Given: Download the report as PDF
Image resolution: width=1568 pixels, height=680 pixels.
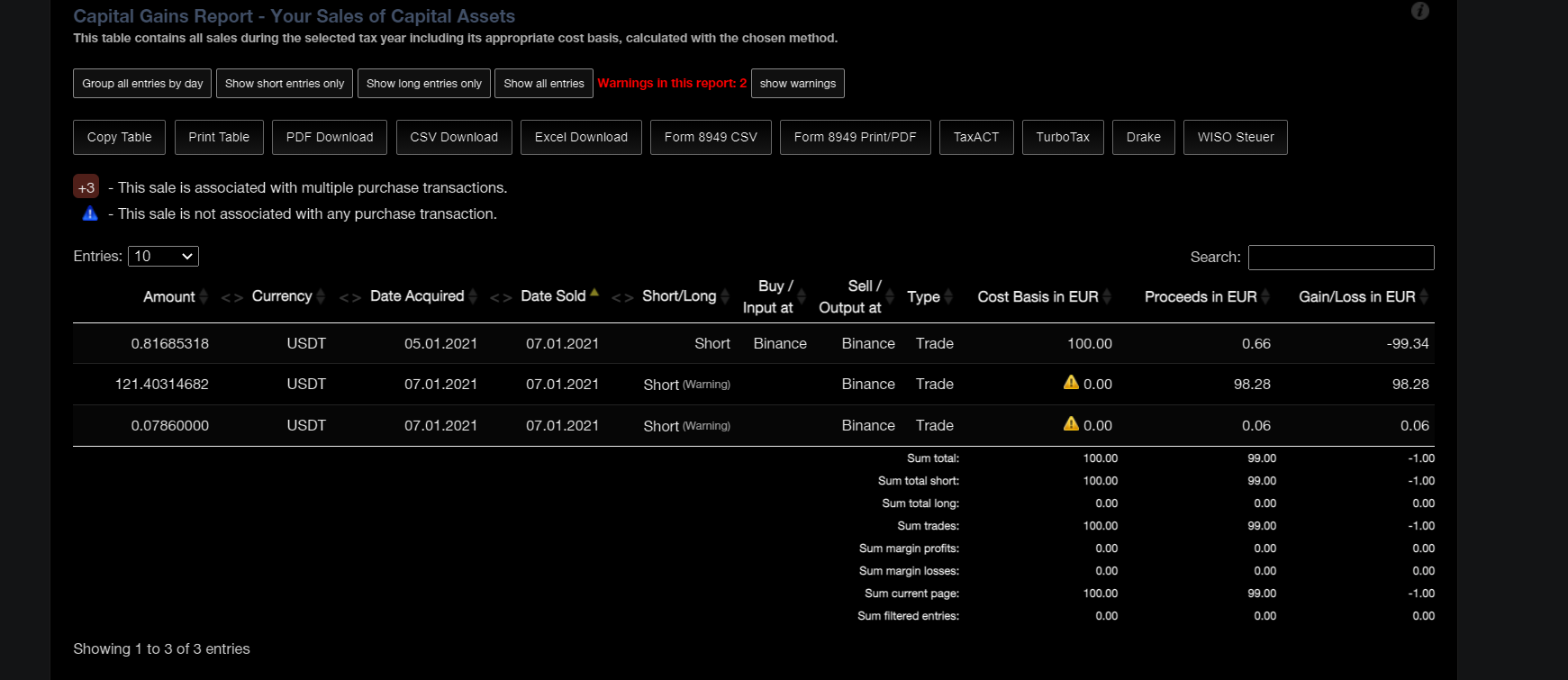Looking at the screenshot, I should pyautogui.click(x=330, y=138).
